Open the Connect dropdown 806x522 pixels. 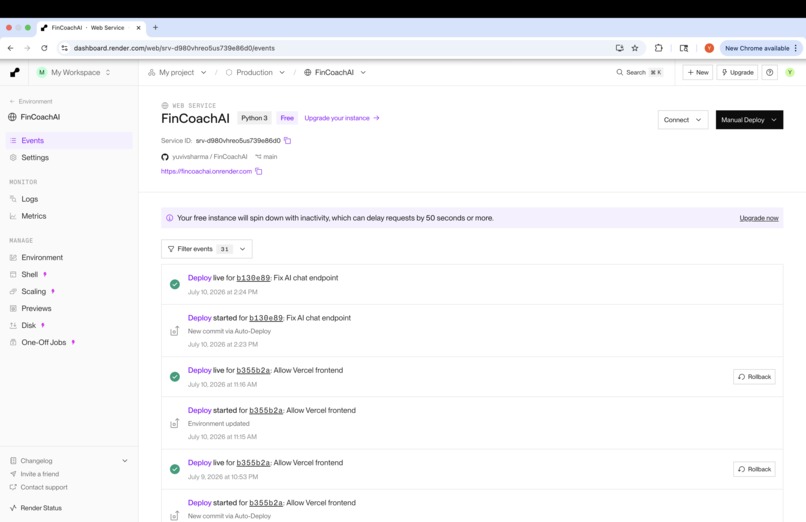683,120
